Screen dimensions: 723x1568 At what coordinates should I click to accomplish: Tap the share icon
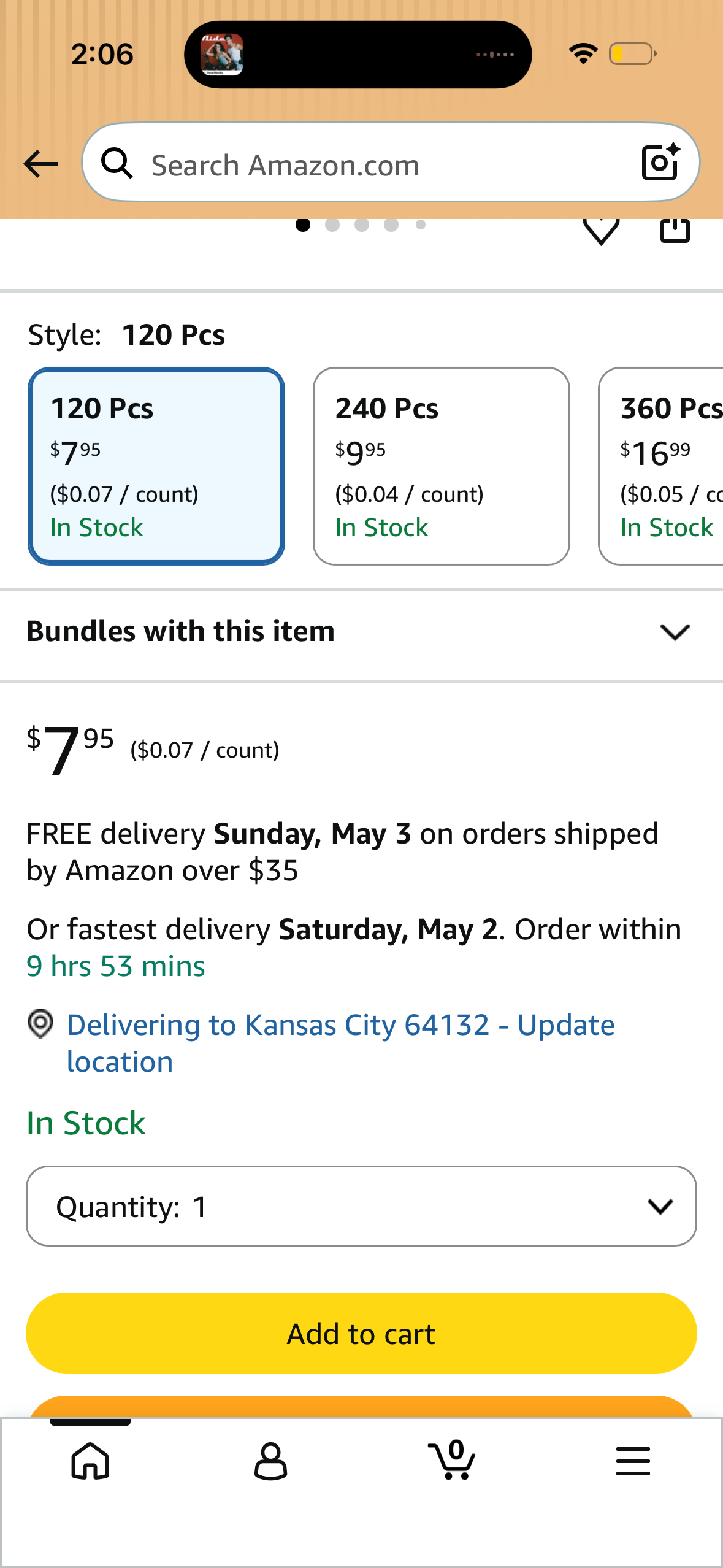(675, 229)
